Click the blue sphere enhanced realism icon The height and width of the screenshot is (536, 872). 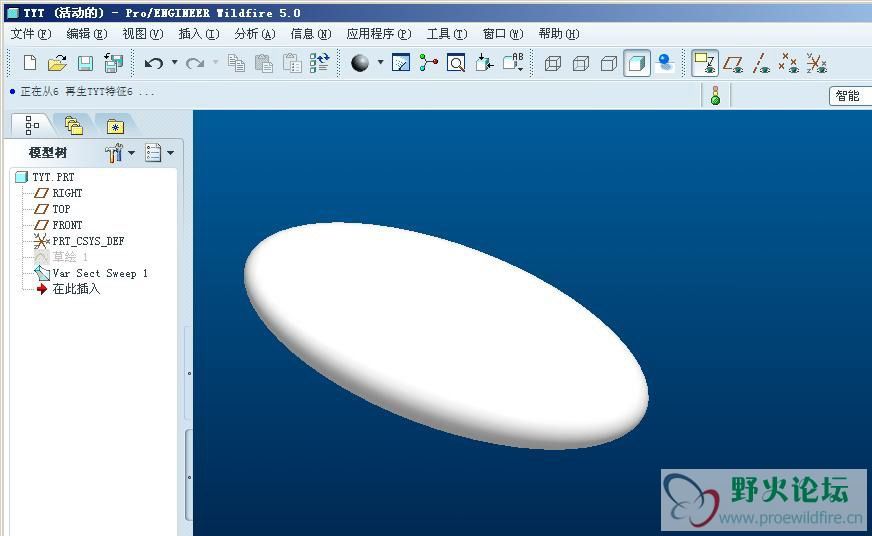pyautogui.click(x=665, y=63)
